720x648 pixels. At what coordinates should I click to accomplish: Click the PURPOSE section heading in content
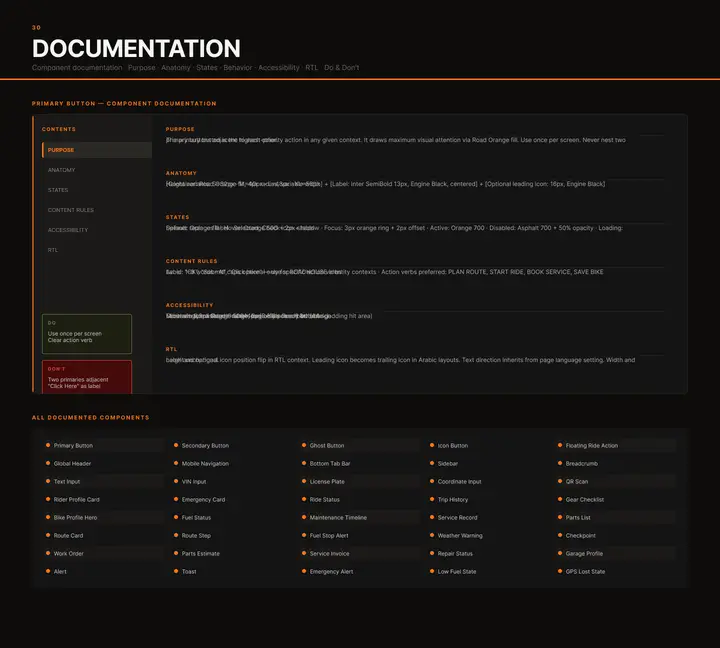click(180, 129)
